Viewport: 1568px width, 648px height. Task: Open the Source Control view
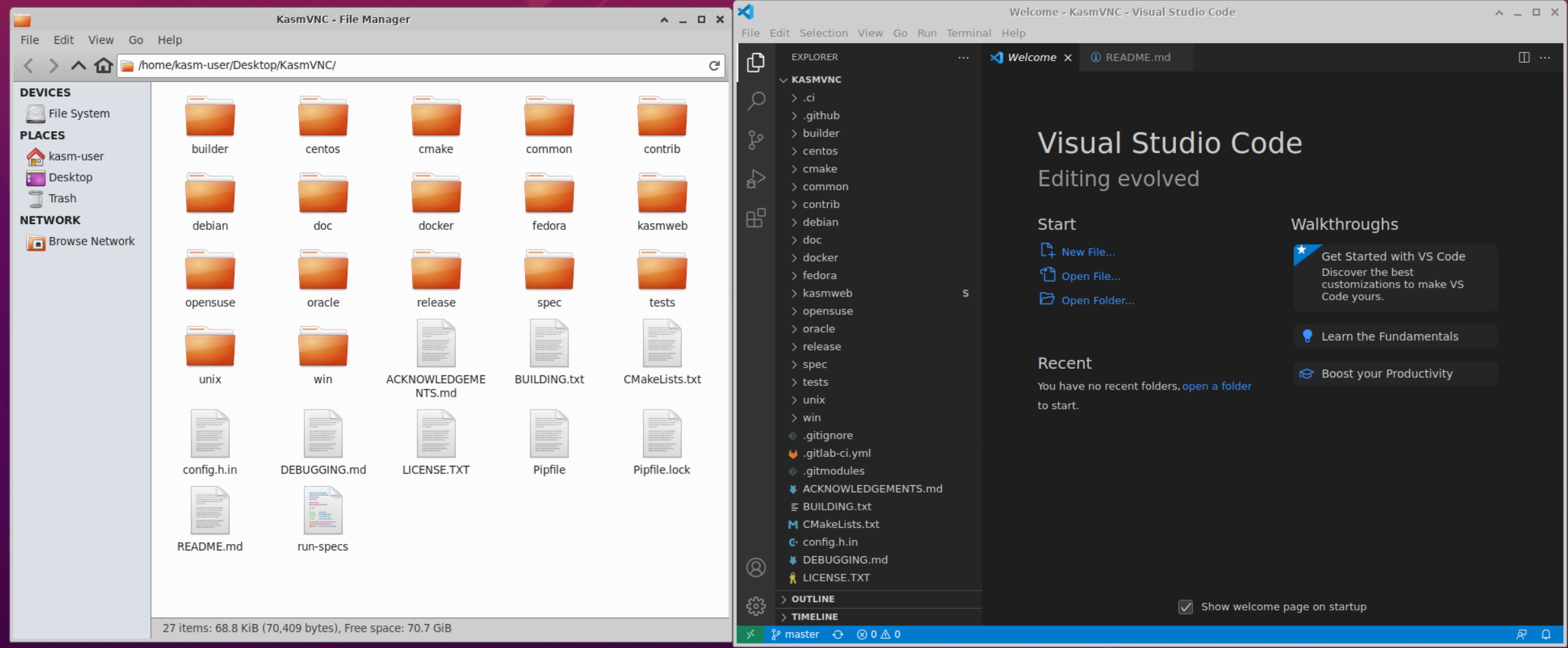(x=756, y=140)
